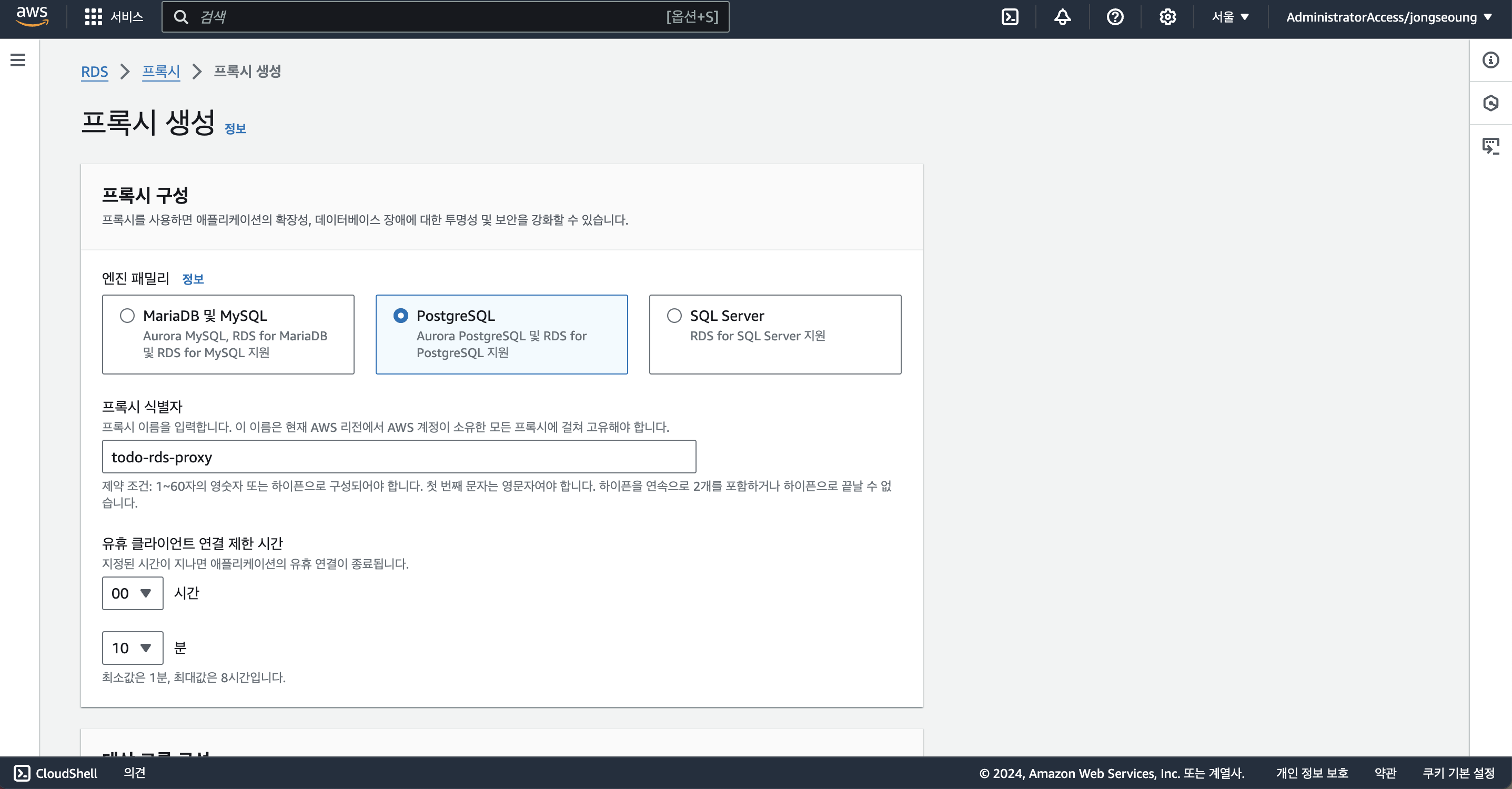Select SQL Server engine family option
This screenshot has width=1512, height=789.
pos(674,316)
